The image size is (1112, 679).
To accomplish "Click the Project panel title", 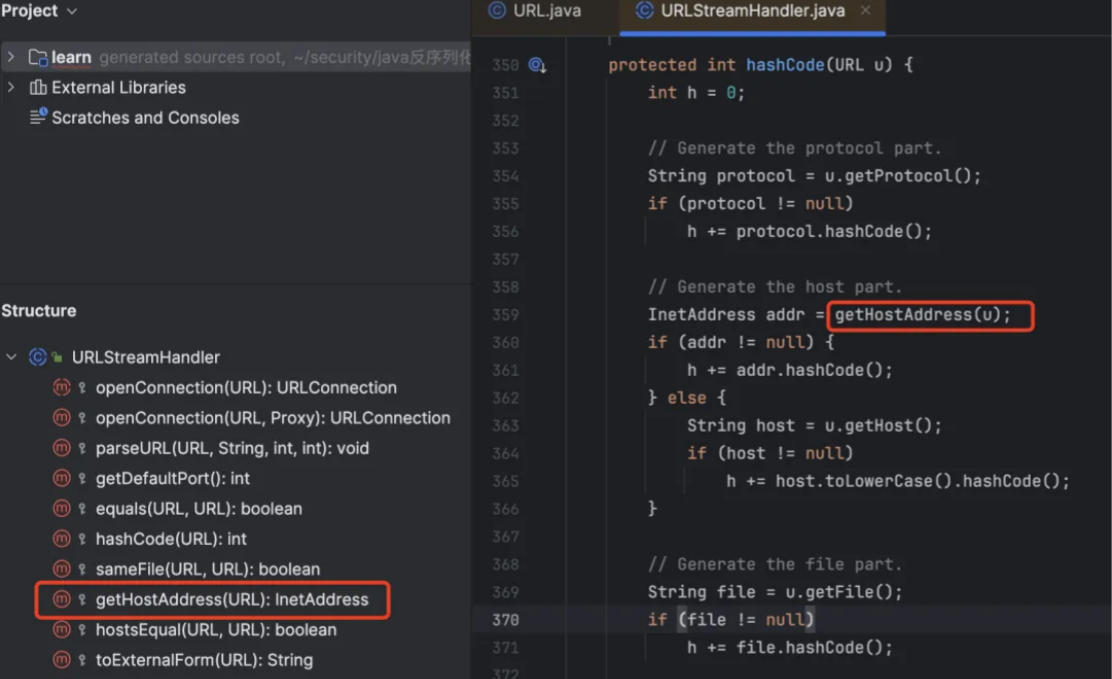I will [x=30, y=11].
